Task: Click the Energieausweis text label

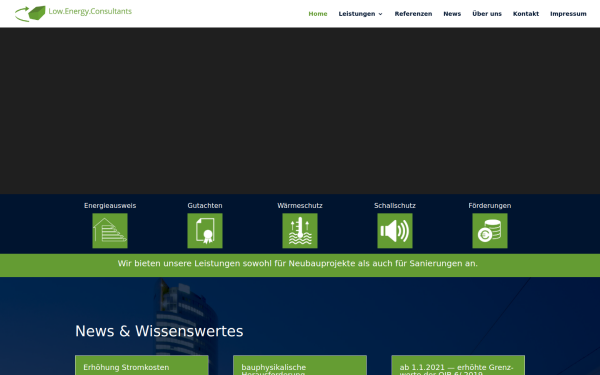Action: [110, 205]
